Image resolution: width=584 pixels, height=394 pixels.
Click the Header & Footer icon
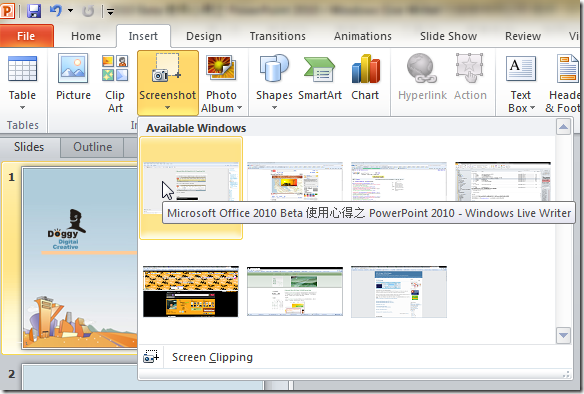[x=567, y=69]
